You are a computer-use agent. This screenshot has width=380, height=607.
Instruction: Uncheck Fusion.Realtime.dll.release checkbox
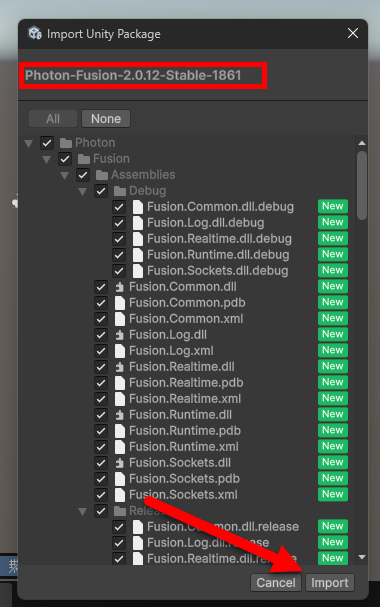[119, 559]
